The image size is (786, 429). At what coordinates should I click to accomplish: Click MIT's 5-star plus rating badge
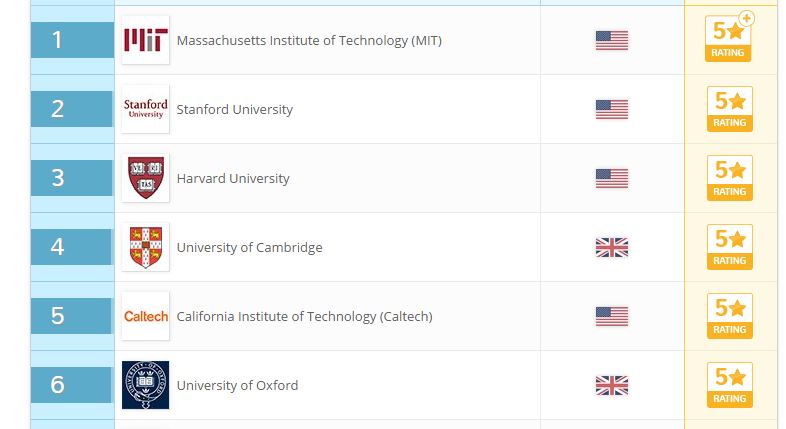pyautogui.click(x=728, y=40)
